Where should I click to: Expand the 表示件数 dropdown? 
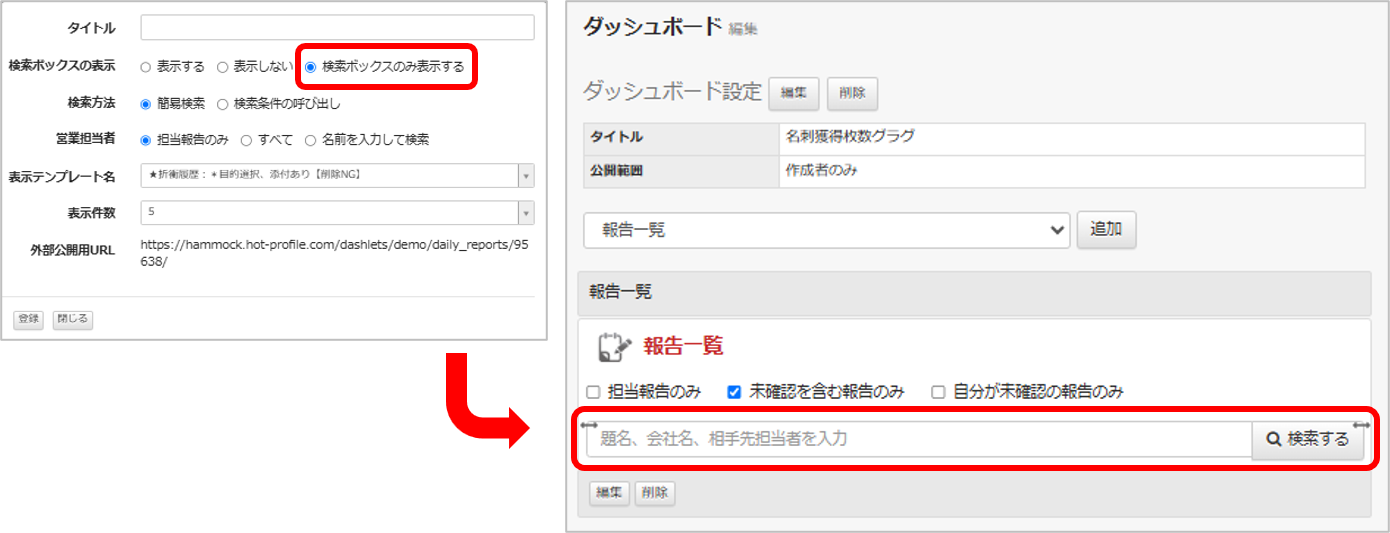click(x=526, y=212)
